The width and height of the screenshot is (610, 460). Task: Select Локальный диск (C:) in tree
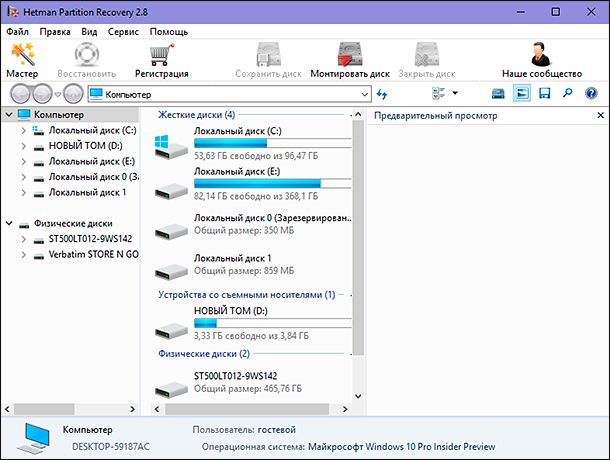coord(93,130)
